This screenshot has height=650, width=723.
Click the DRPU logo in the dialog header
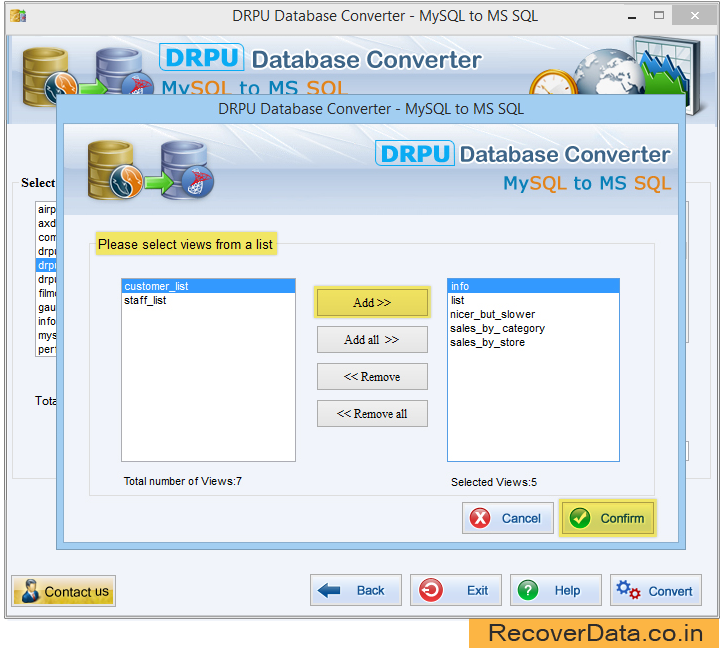pos(415,154)
